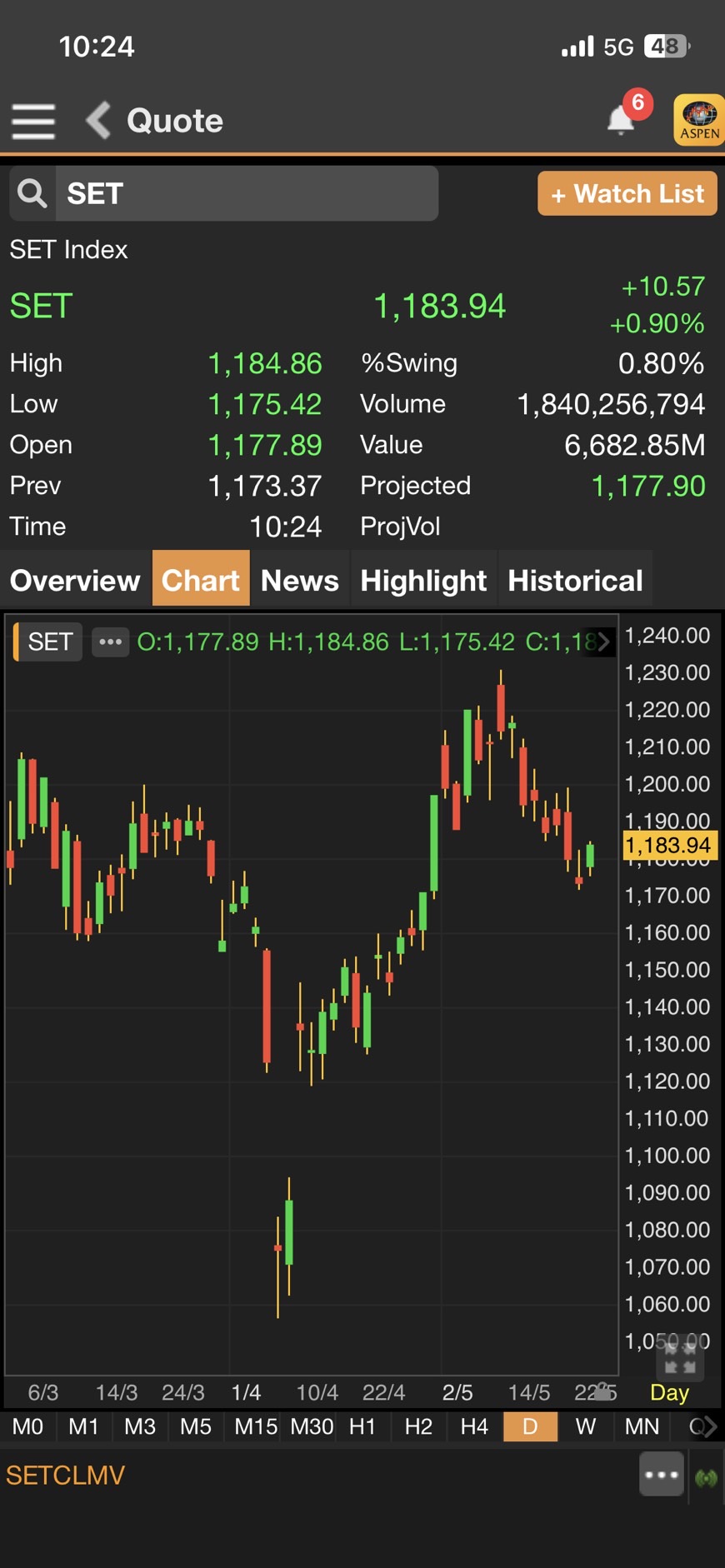
Task: Click the Value figure 6,682.85M
Action: pyautogui.click(x=635, y=445)
